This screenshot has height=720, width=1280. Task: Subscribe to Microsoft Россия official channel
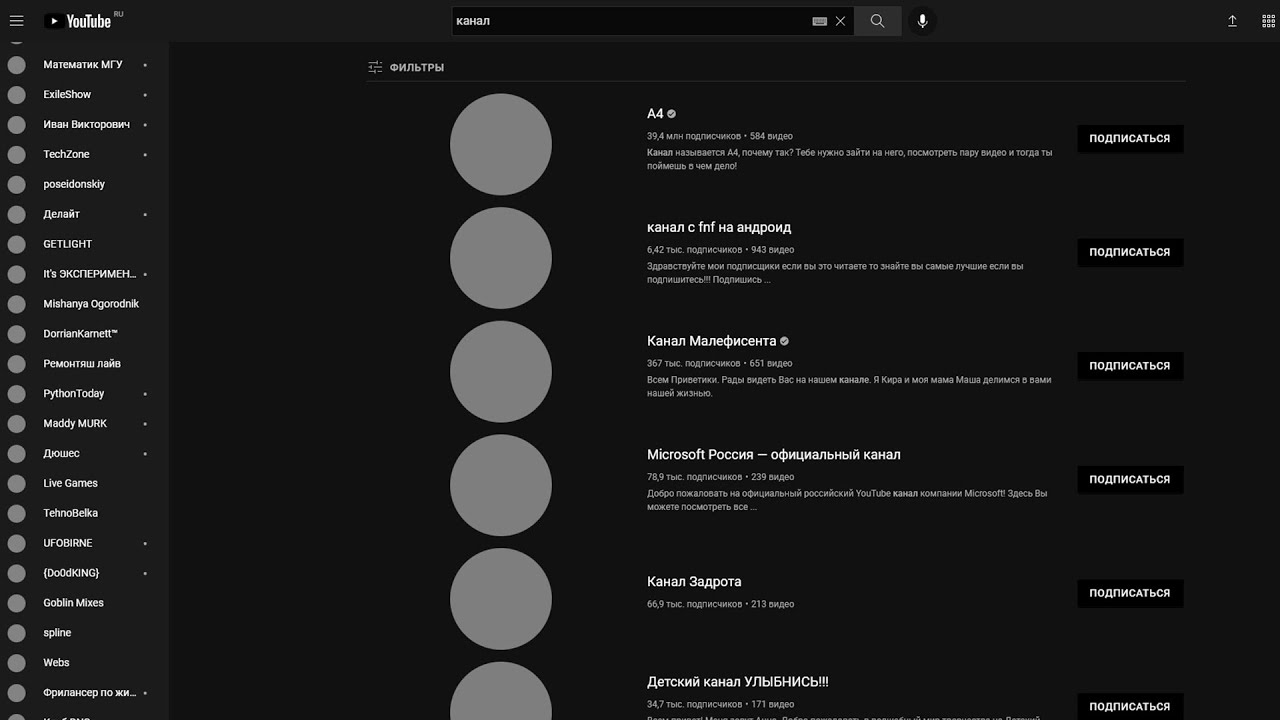pyautogui.click(x=1130, y=479)
